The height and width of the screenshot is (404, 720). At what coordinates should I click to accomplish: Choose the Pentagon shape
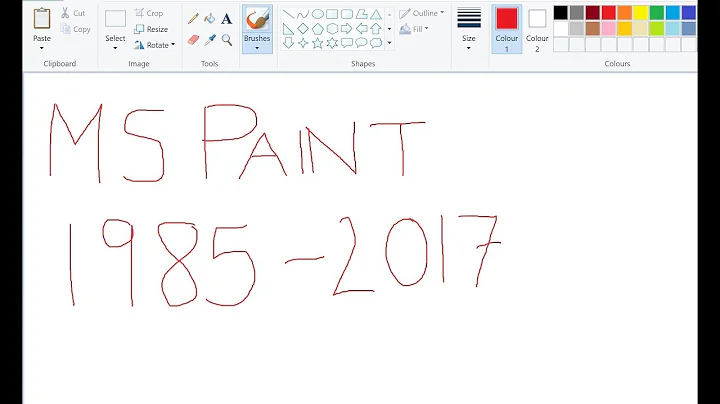point(318,29)
